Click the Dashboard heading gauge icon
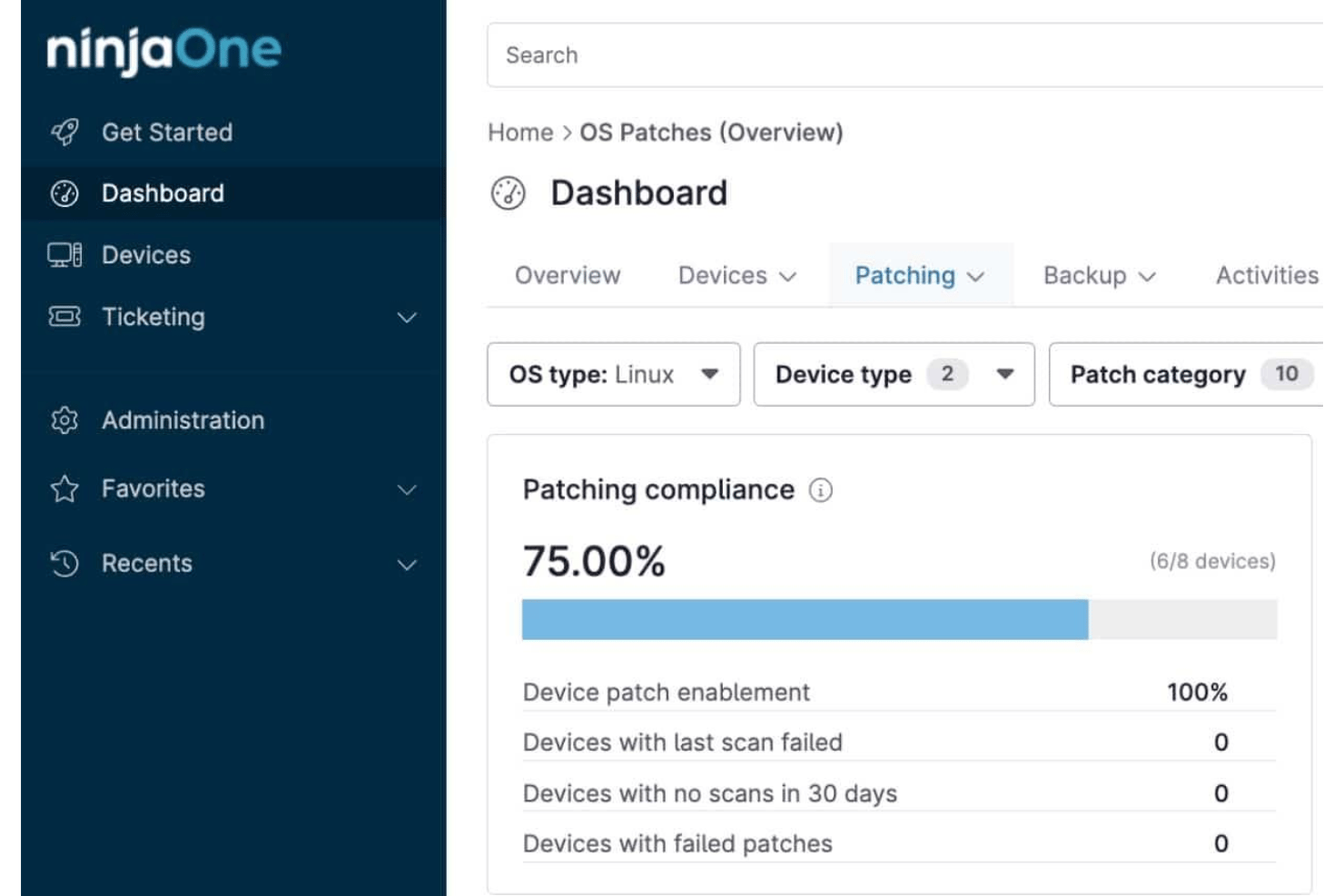The height and width of the screenshot is (896, 1344). tap(509, 193)
